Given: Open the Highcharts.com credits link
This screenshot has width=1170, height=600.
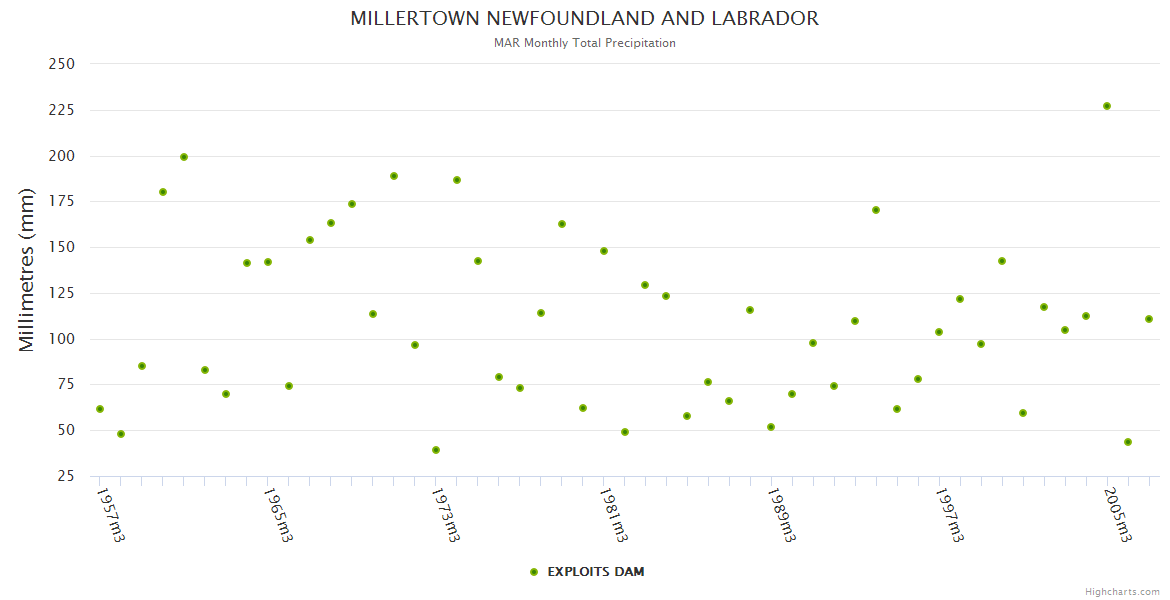Looking at the screenshot, I should (1122, 591).
